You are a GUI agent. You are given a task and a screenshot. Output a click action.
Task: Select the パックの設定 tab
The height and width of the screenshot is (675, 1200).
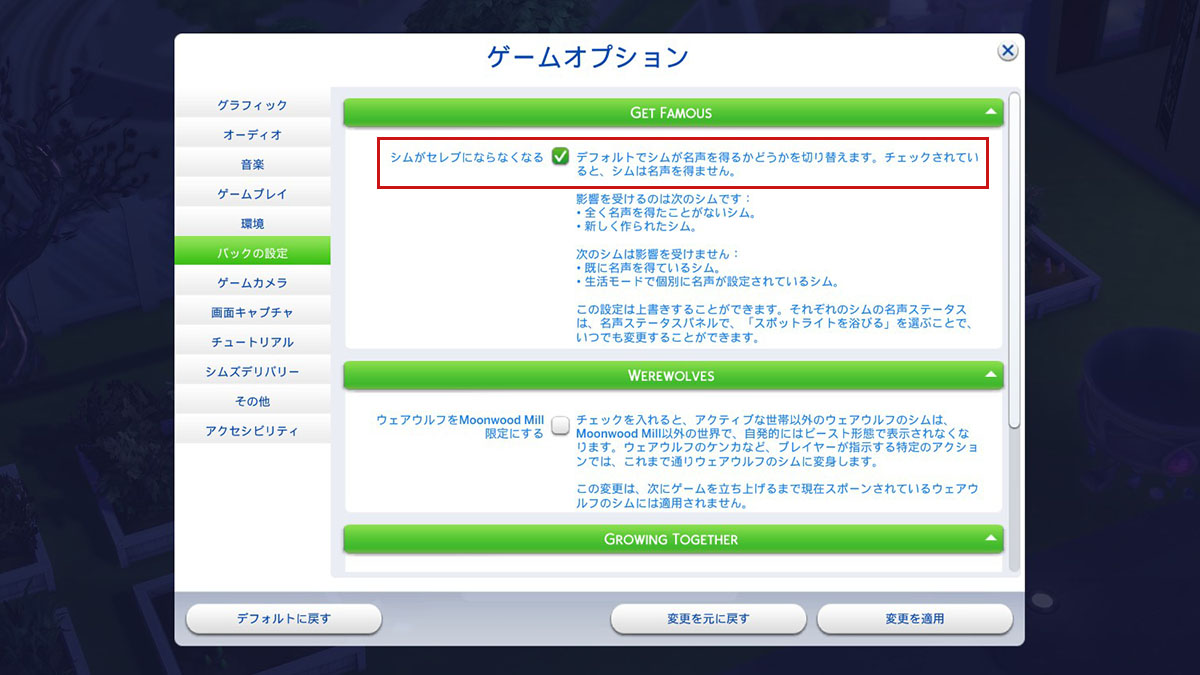pyautogui.click(x=252, y=253)
